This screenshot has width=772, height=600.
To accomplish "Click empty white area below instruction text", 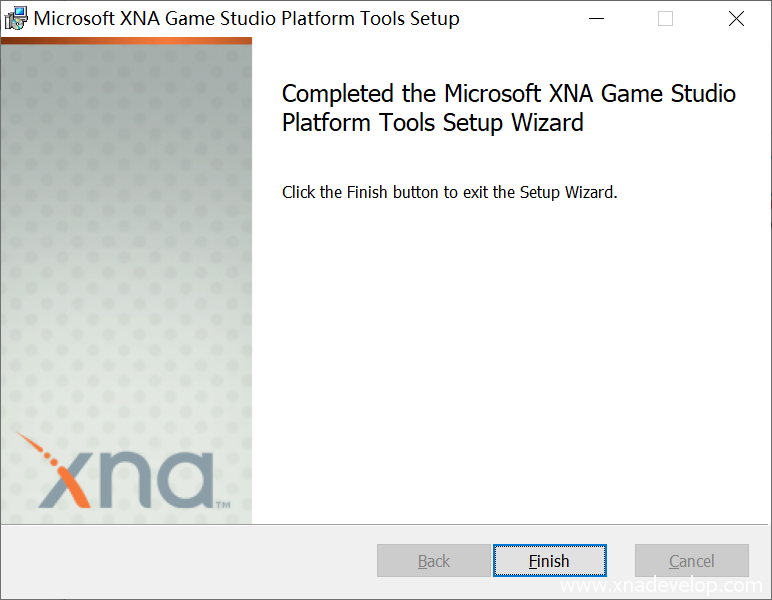I will [510, 360].
